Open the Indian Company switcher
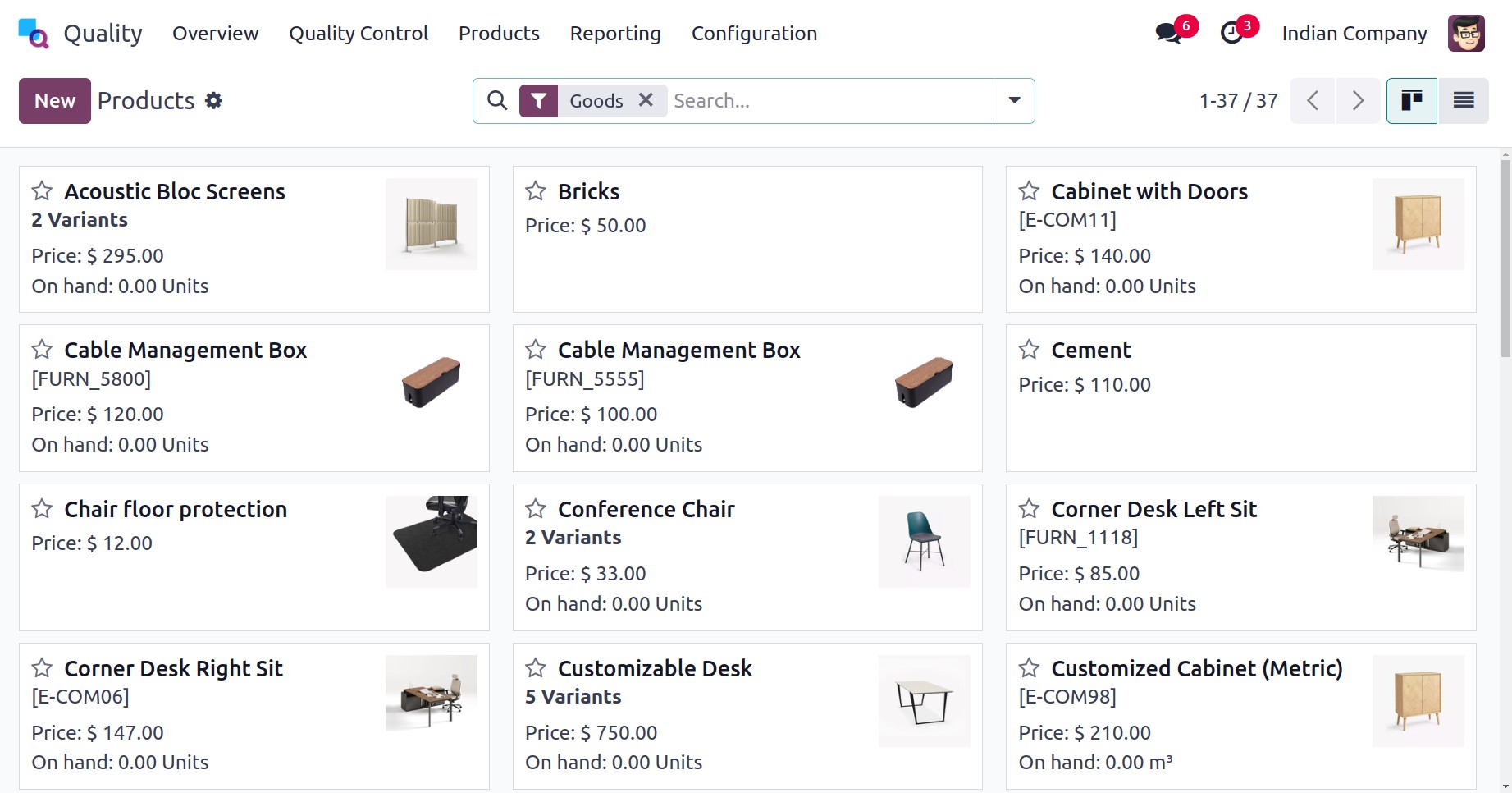Image resolution: width=1512 pixels, height=793 pixels. pos(1354,34)
